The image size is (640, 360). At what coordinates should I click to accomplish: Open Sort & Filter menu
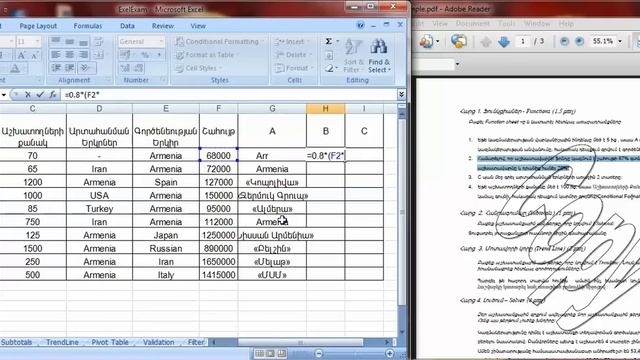point(353,56)
